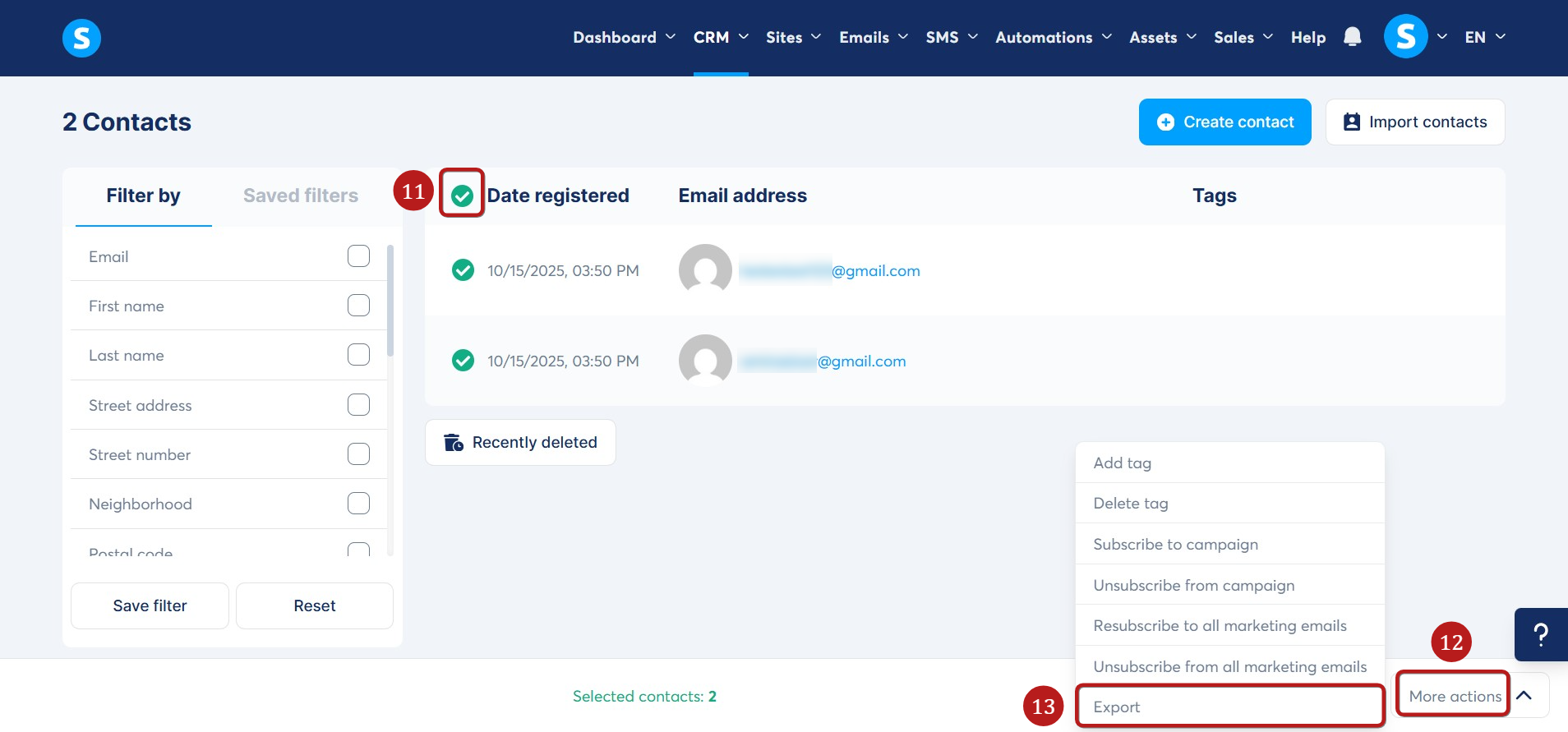
Task: Expand the Dashboard menu
Action: (624, 37)
